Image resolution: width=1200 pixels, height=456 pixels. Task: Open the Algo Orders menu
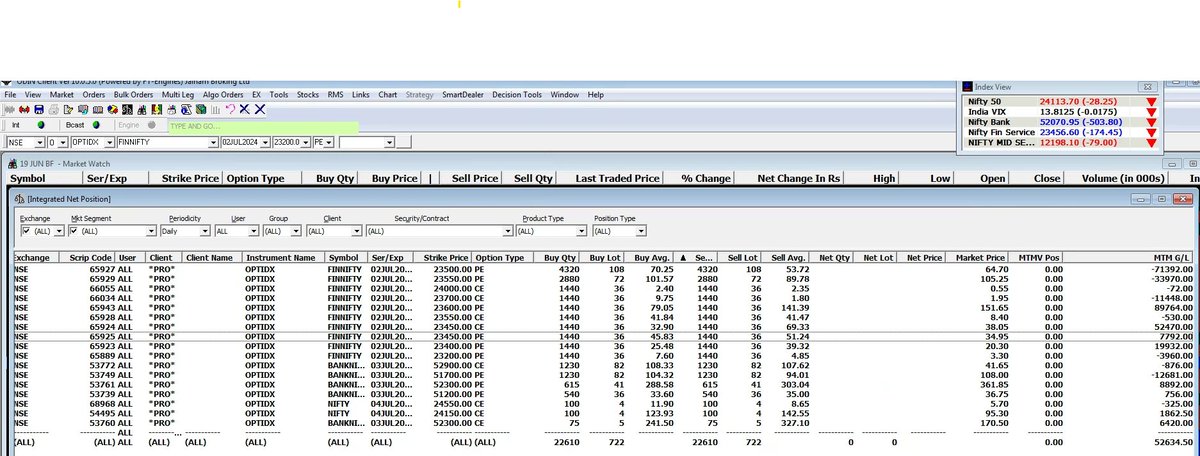click(223, 94)
